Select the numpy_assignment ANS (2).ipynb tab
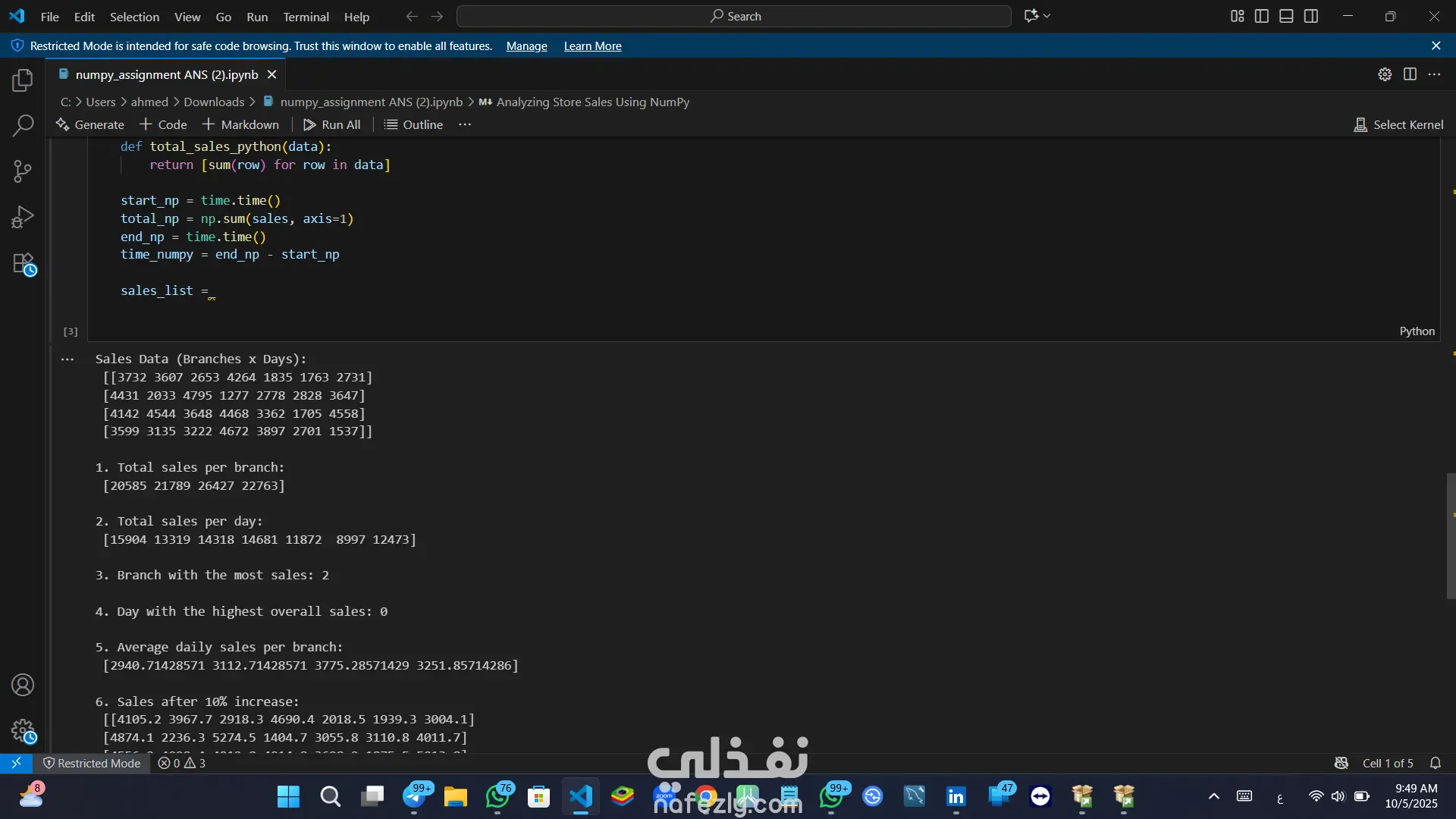Viewport: 1456px width, 819px height. pyautogui.click(x=166, y=74)
